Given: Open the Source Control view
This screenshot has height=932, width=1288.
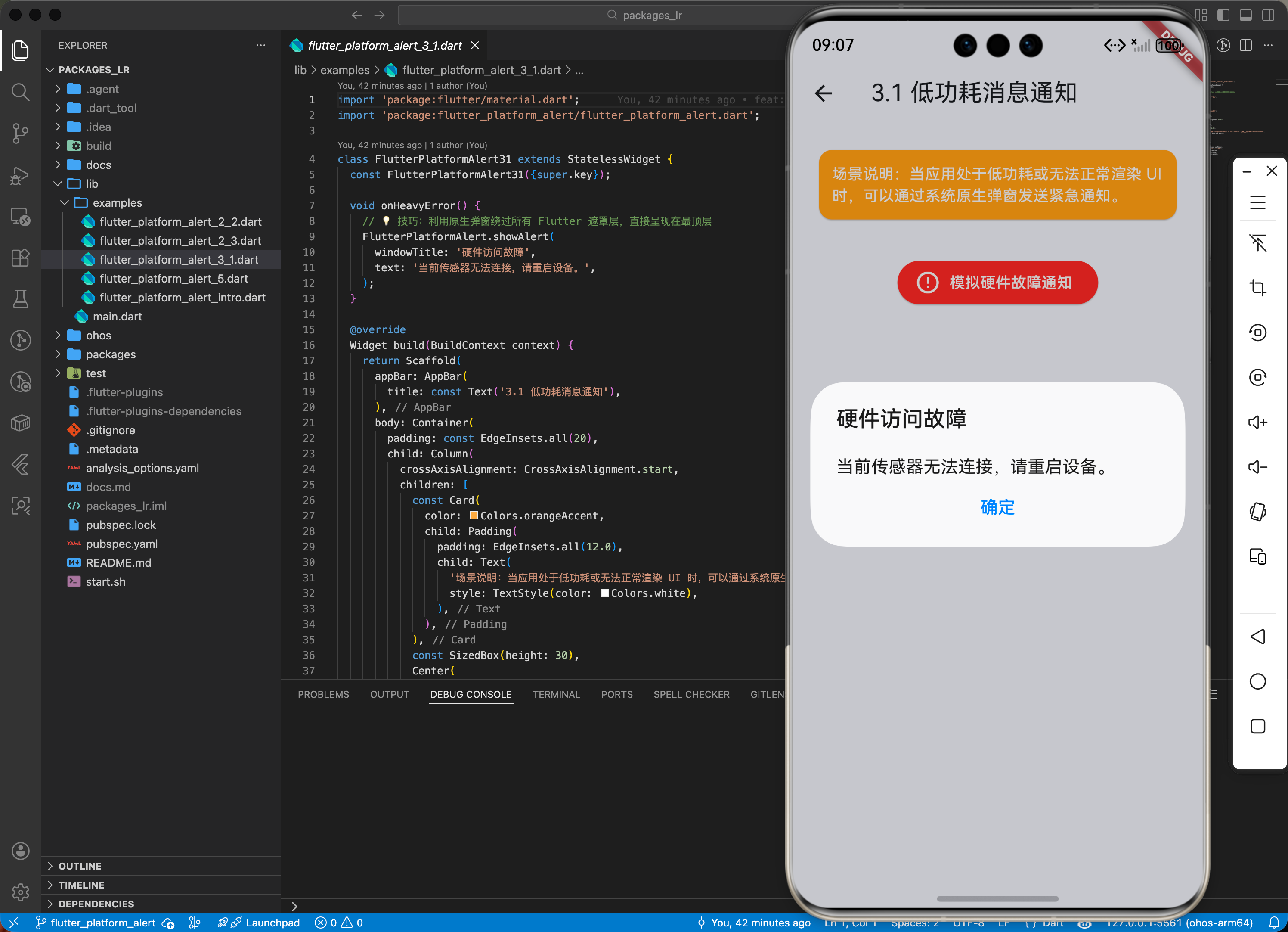Looking at the screenshot, I should click(20, 133).
